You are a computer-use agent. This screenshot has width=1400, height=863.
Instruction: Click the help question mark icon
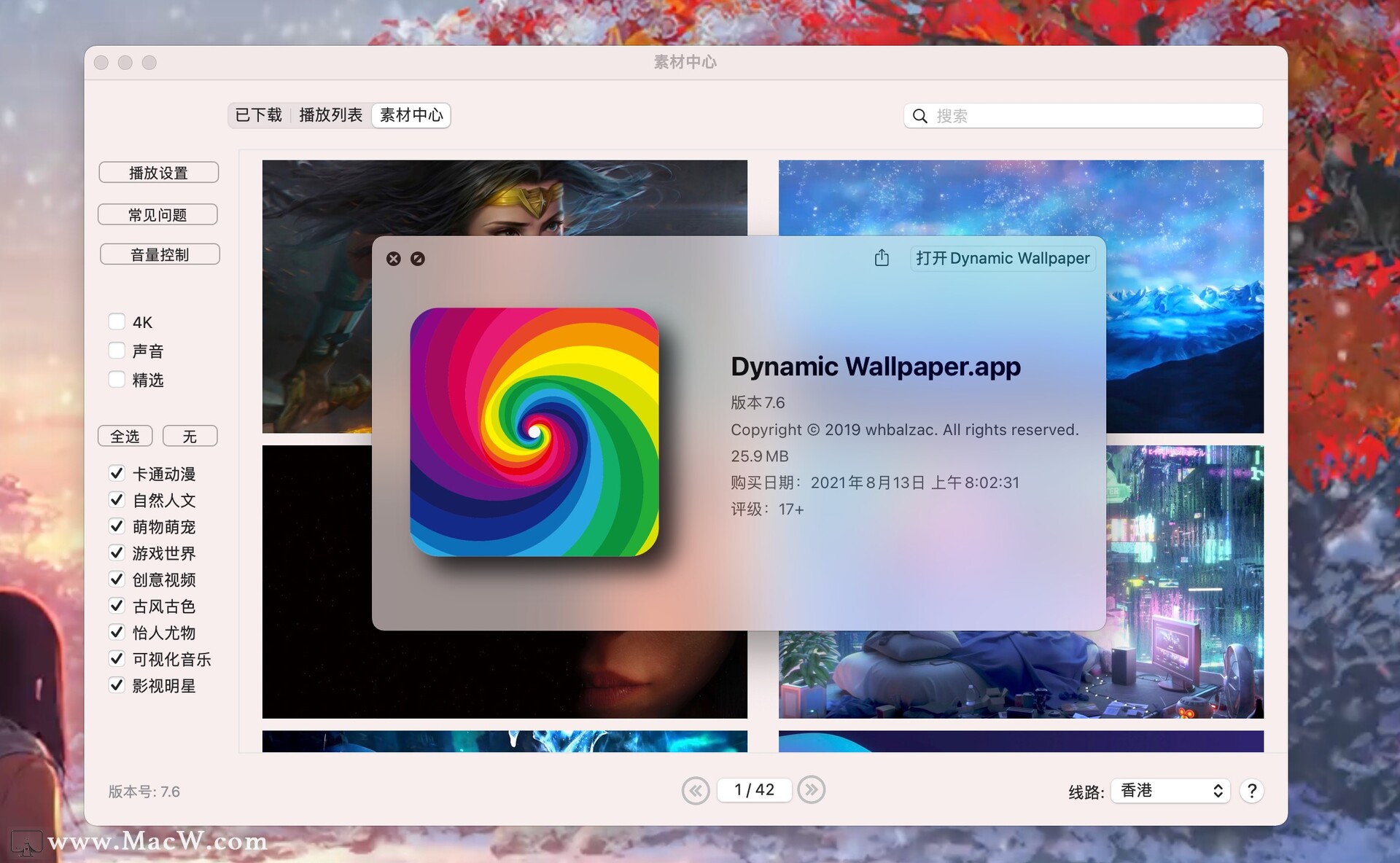pyautogui.click(x=1252, y=790)
